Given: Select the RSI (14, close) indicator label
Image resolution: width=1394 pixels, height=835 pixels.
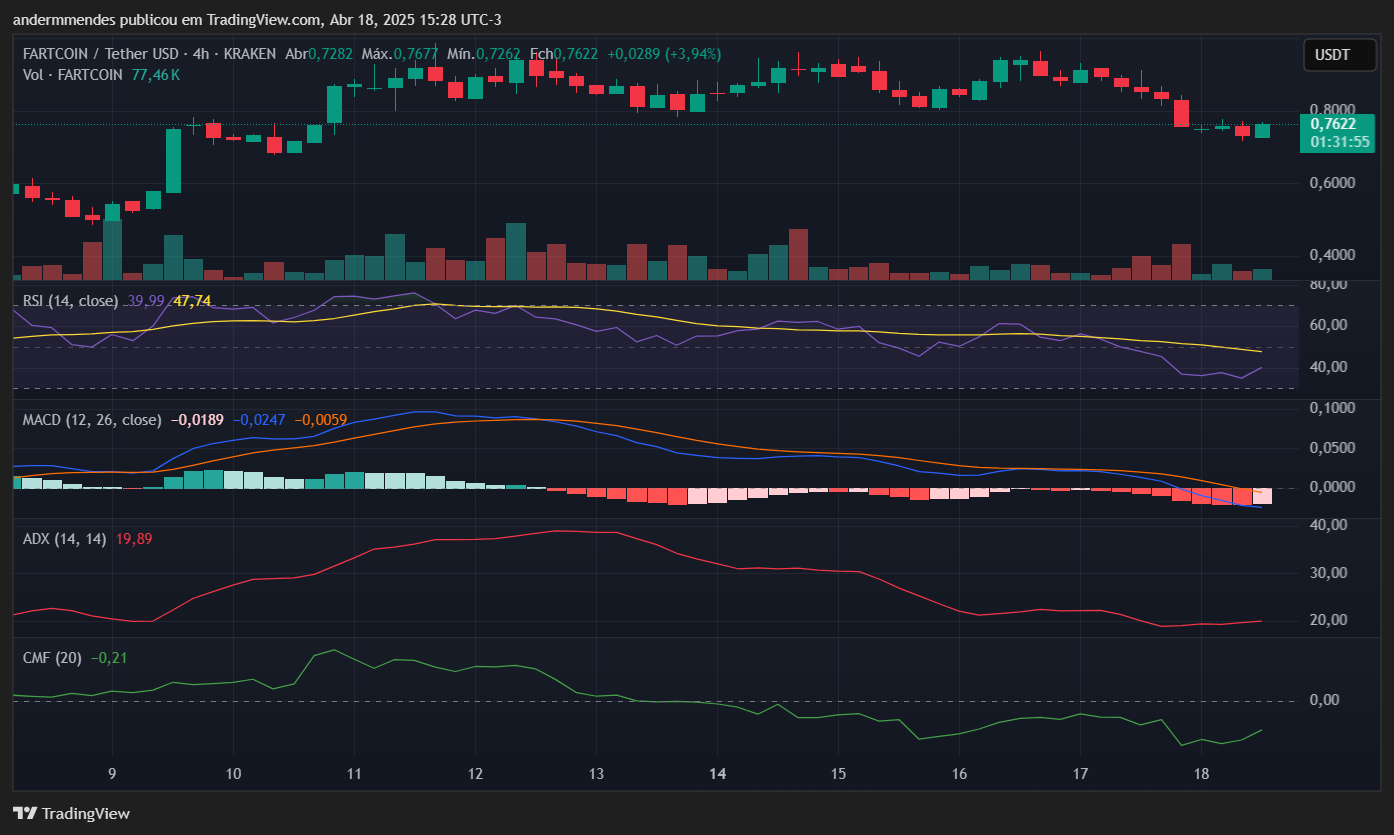Looking at the screenshot, I should pos(70,300).
